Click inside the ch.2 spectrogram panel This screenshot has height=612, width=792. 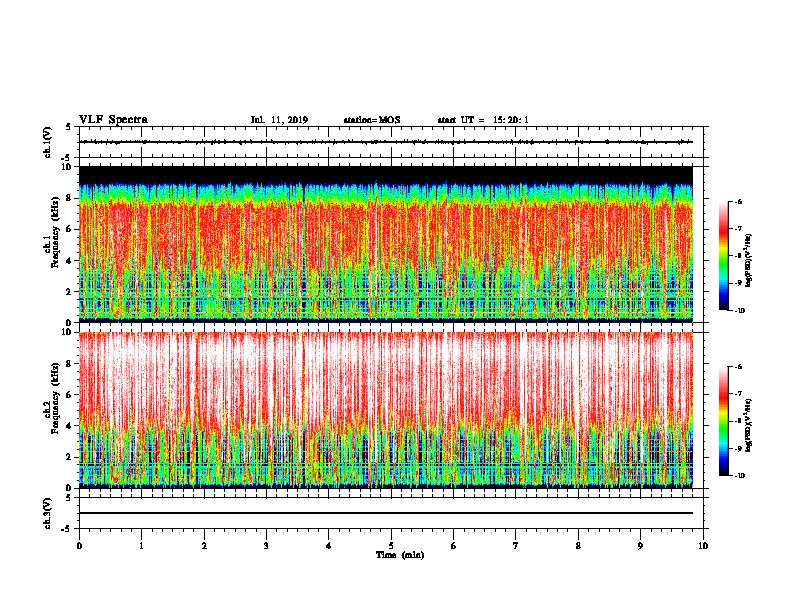tap(386, 410)
